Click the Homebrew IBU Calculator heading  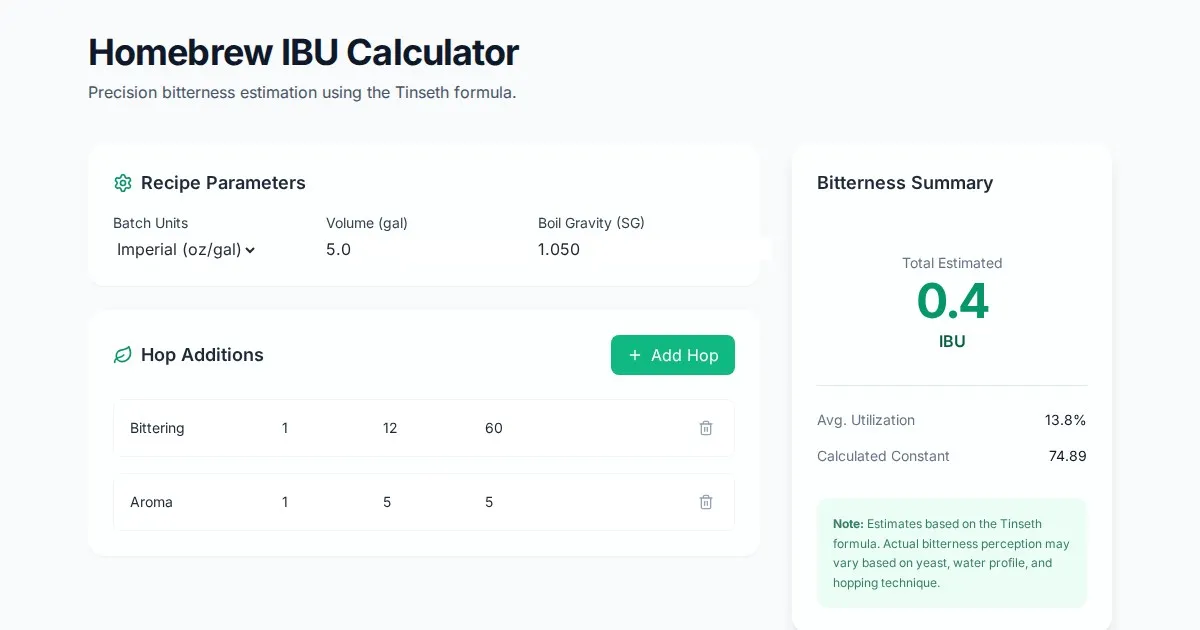[x=304, y=52]
